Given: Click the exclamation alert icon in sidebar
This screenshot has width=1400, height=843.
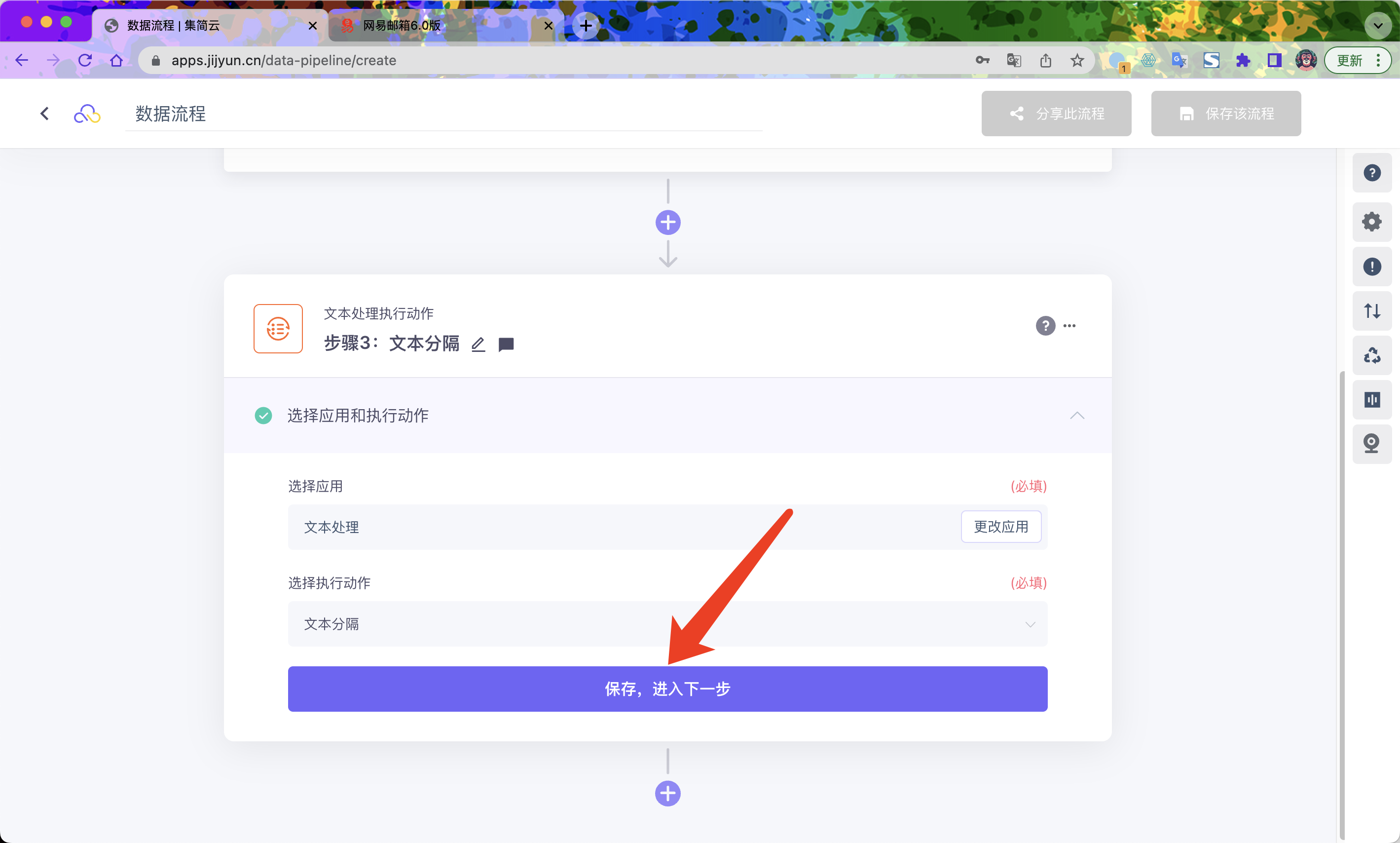Looking at the screenshot, I should coord(1371,267).
